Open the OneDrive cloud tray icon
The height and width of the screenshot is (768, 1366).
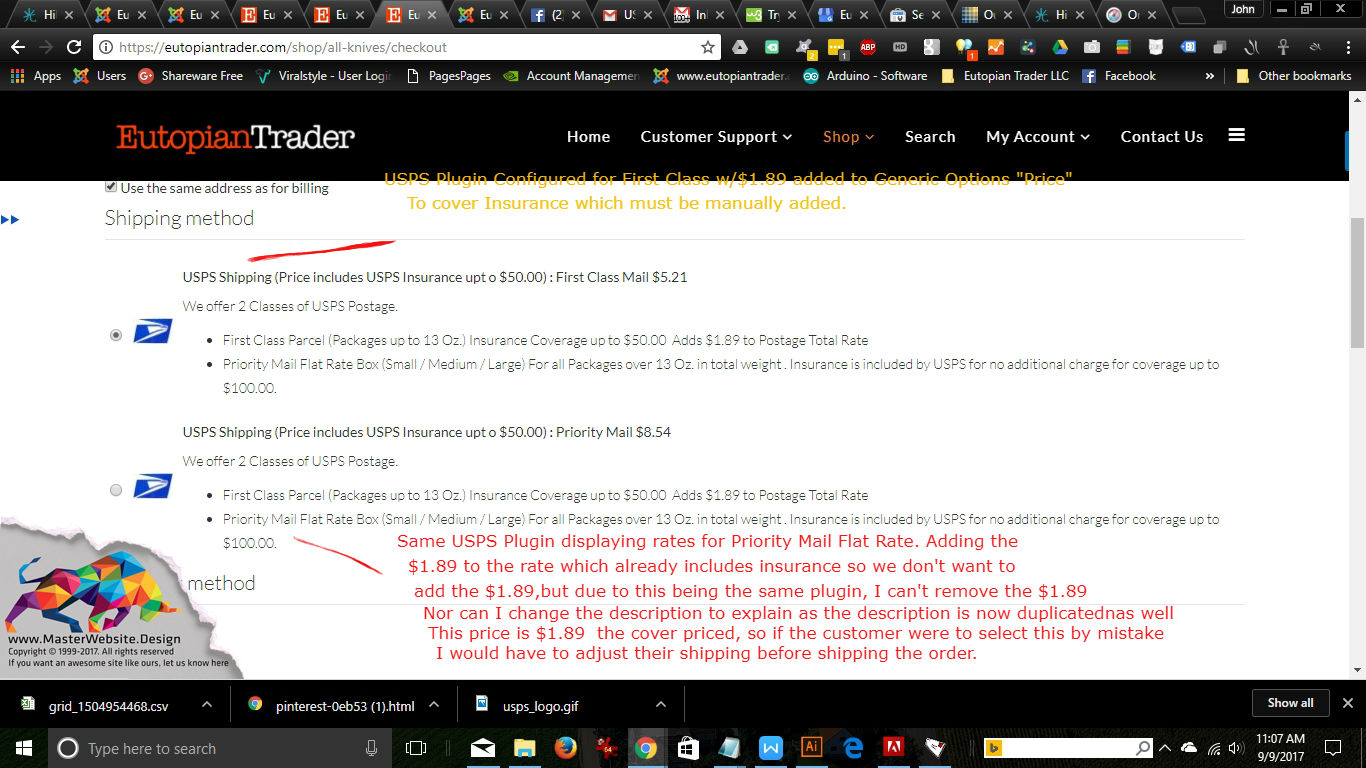(x=1189, y=748)
